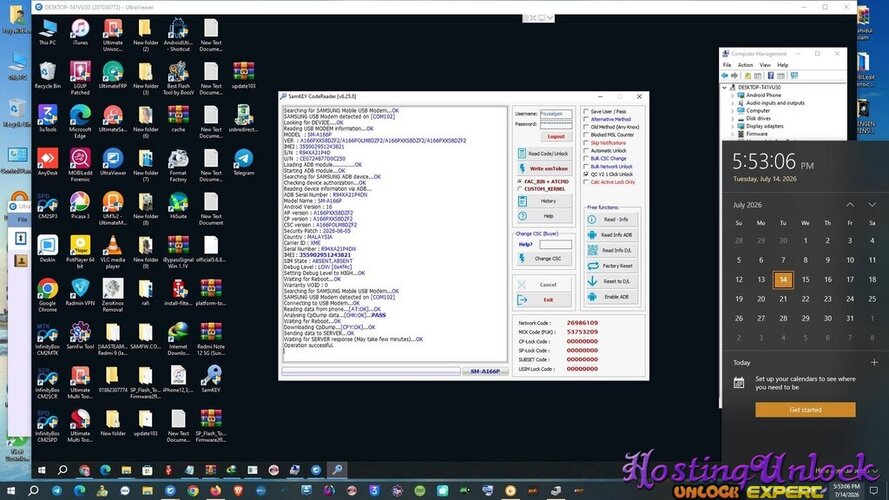Open Radmin VPN desktop icon
The width and height of the screenshot is (889, 500).
(80, 293)
